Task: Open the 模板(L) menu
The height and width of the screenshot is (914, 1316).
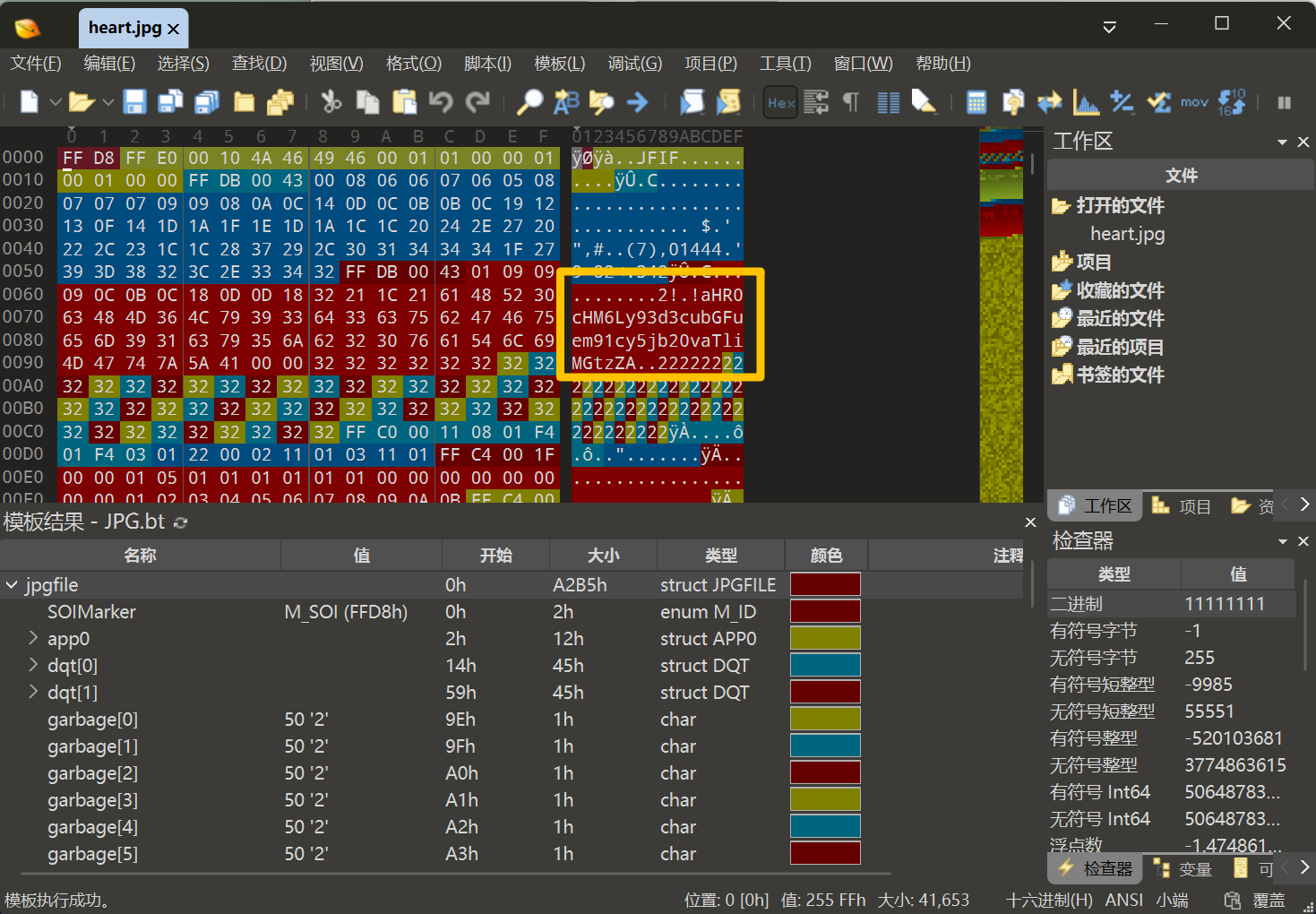Action: [x=559, y=64]
